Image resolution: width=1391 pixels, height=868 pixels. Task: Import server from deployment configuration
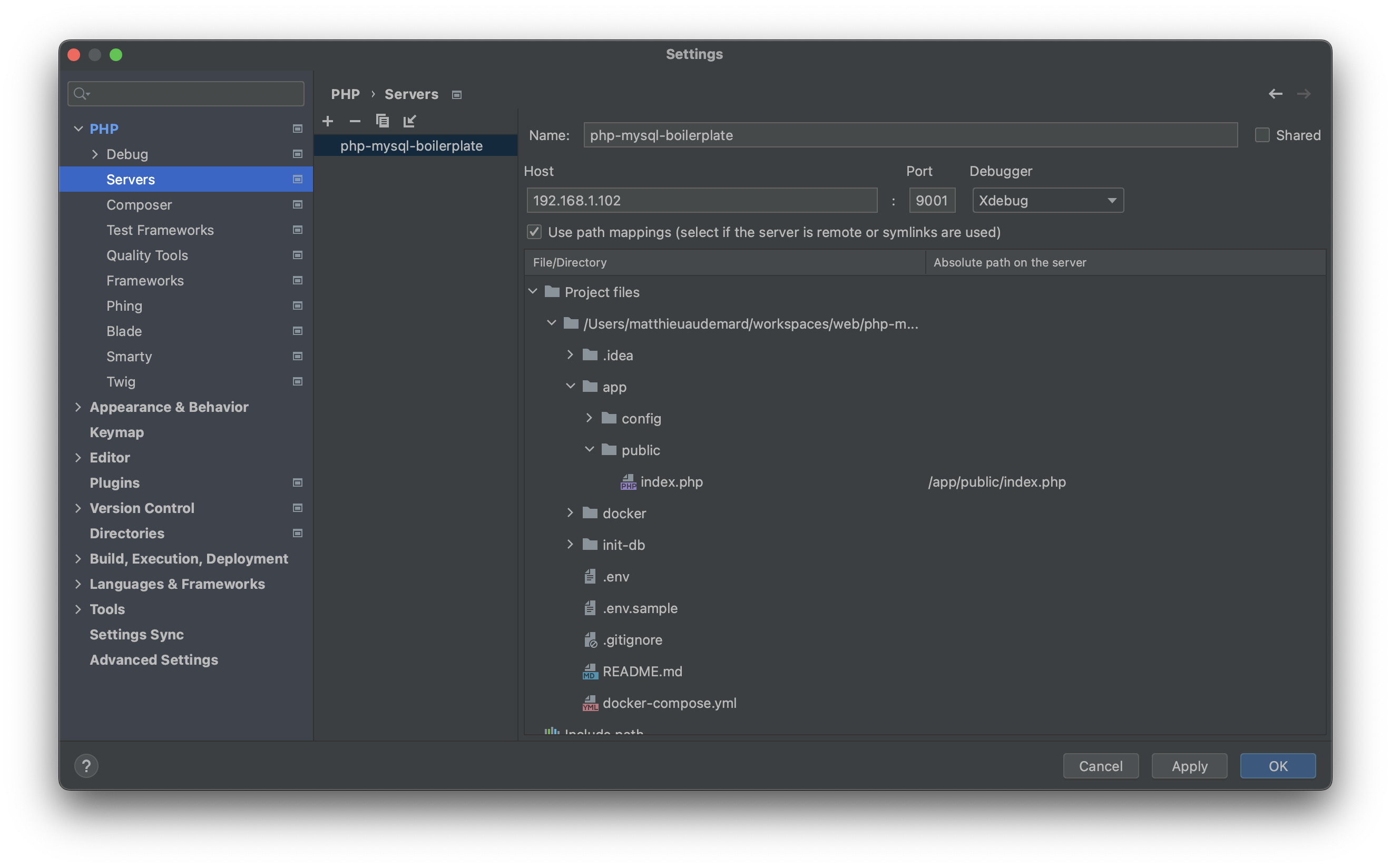point(409,121)
